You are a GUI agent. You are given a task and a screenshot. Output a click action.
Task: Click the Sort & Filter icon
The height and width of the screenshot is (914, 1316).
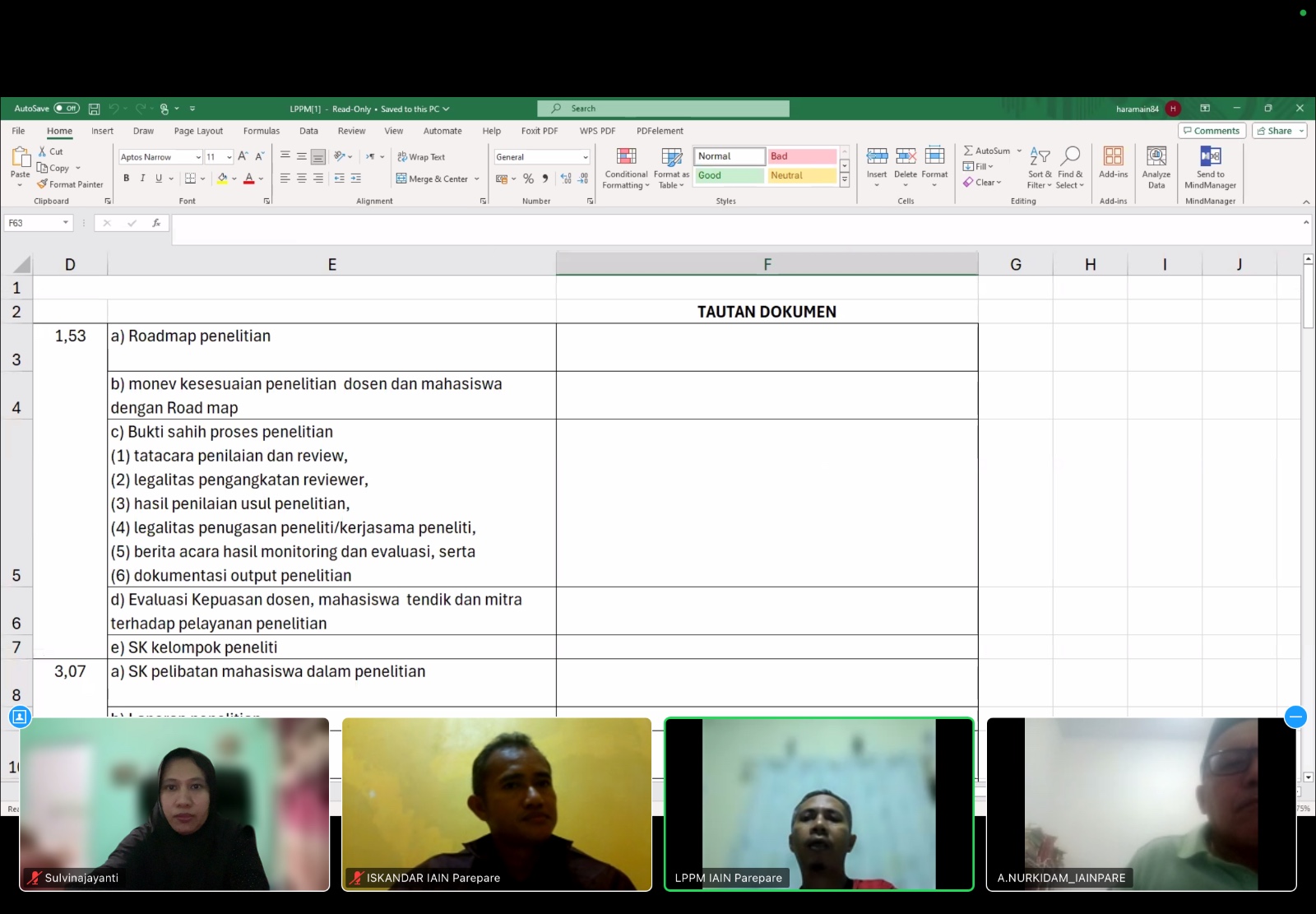(1040, 168)
